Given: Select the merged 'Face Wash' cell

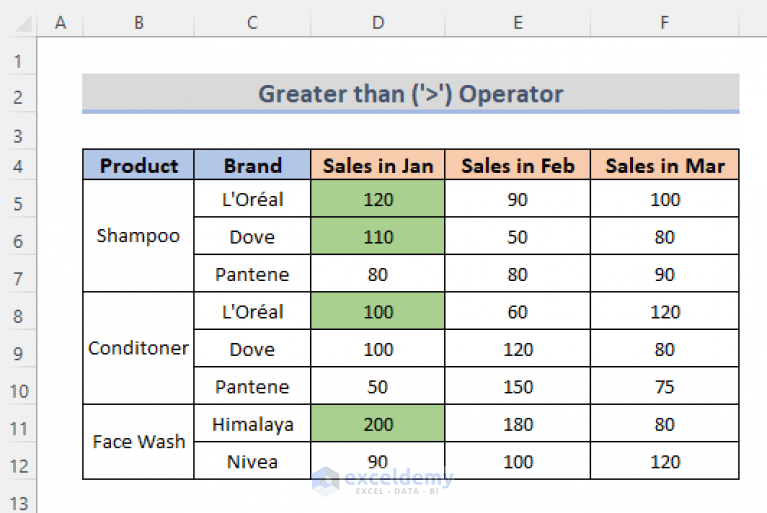Looking at the screenshot, I should coord(138,442).
